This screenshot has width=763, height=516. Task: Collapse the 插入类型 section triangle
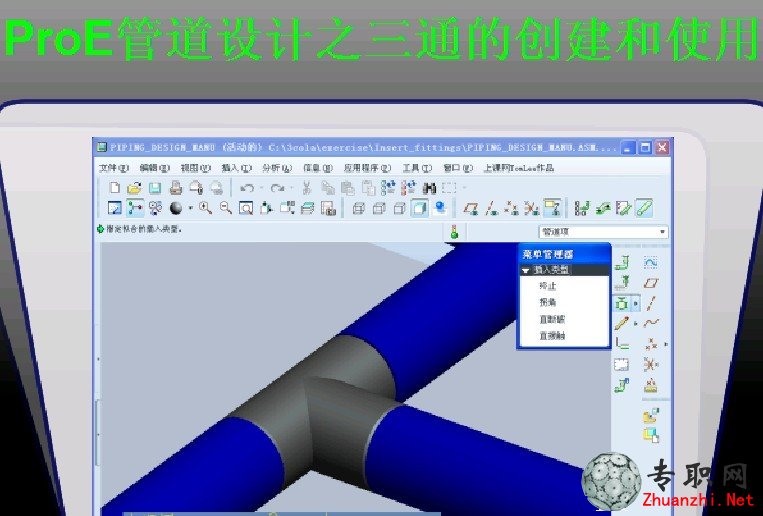pyautogui.click(x=526, y=270)
